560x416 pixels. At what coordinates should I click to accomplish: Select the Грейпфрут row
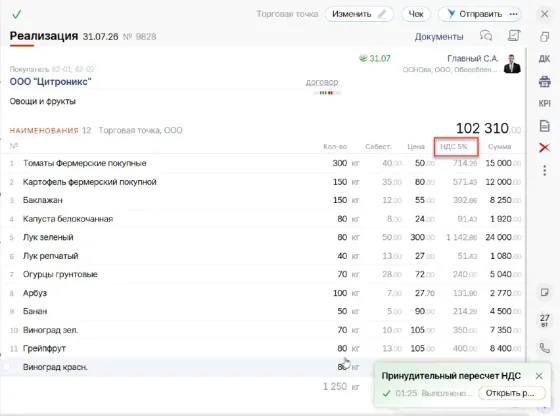262,349
